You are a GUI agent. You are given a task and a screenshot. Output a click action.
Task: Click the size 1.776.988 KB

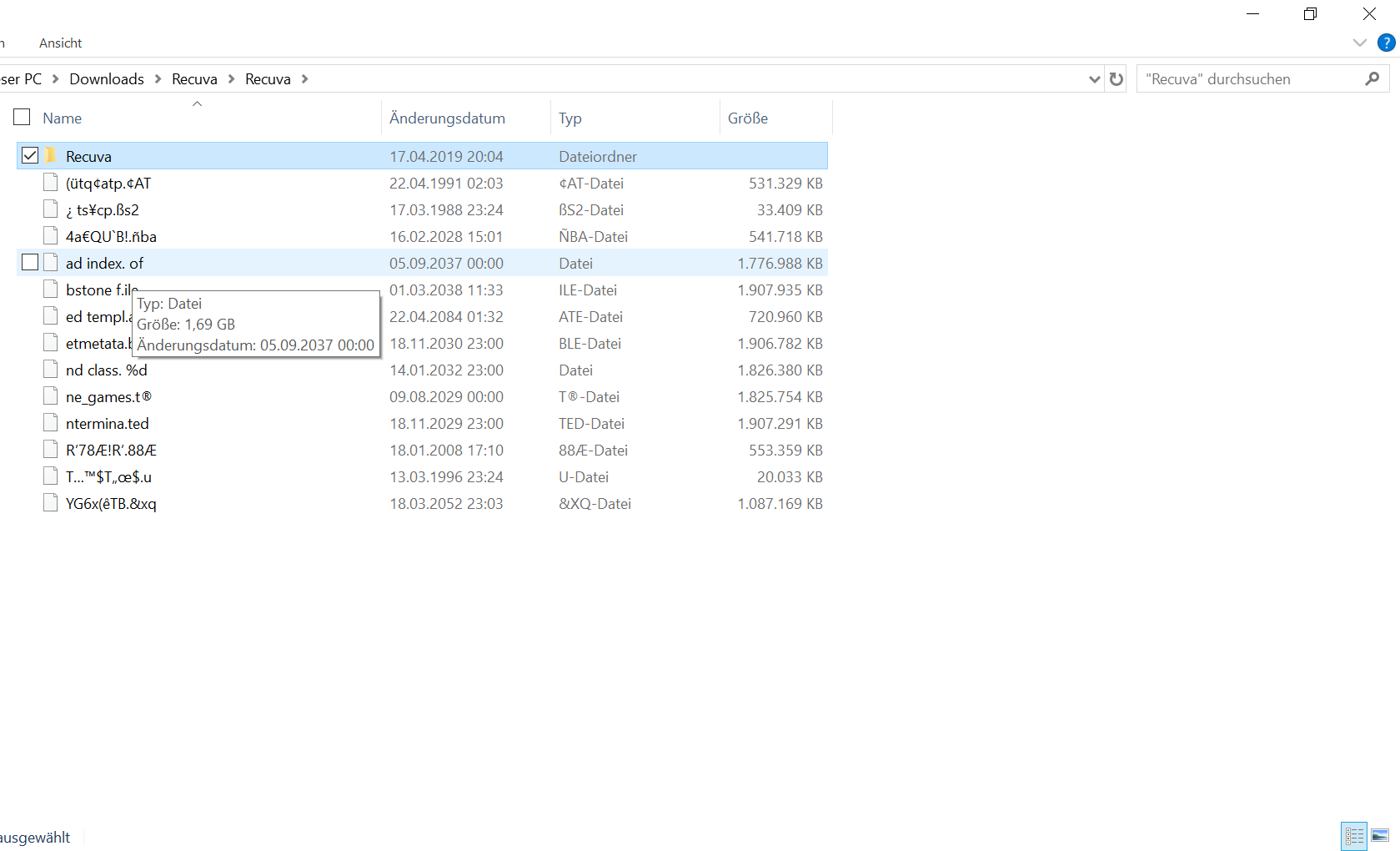click(x=780, y=264)
